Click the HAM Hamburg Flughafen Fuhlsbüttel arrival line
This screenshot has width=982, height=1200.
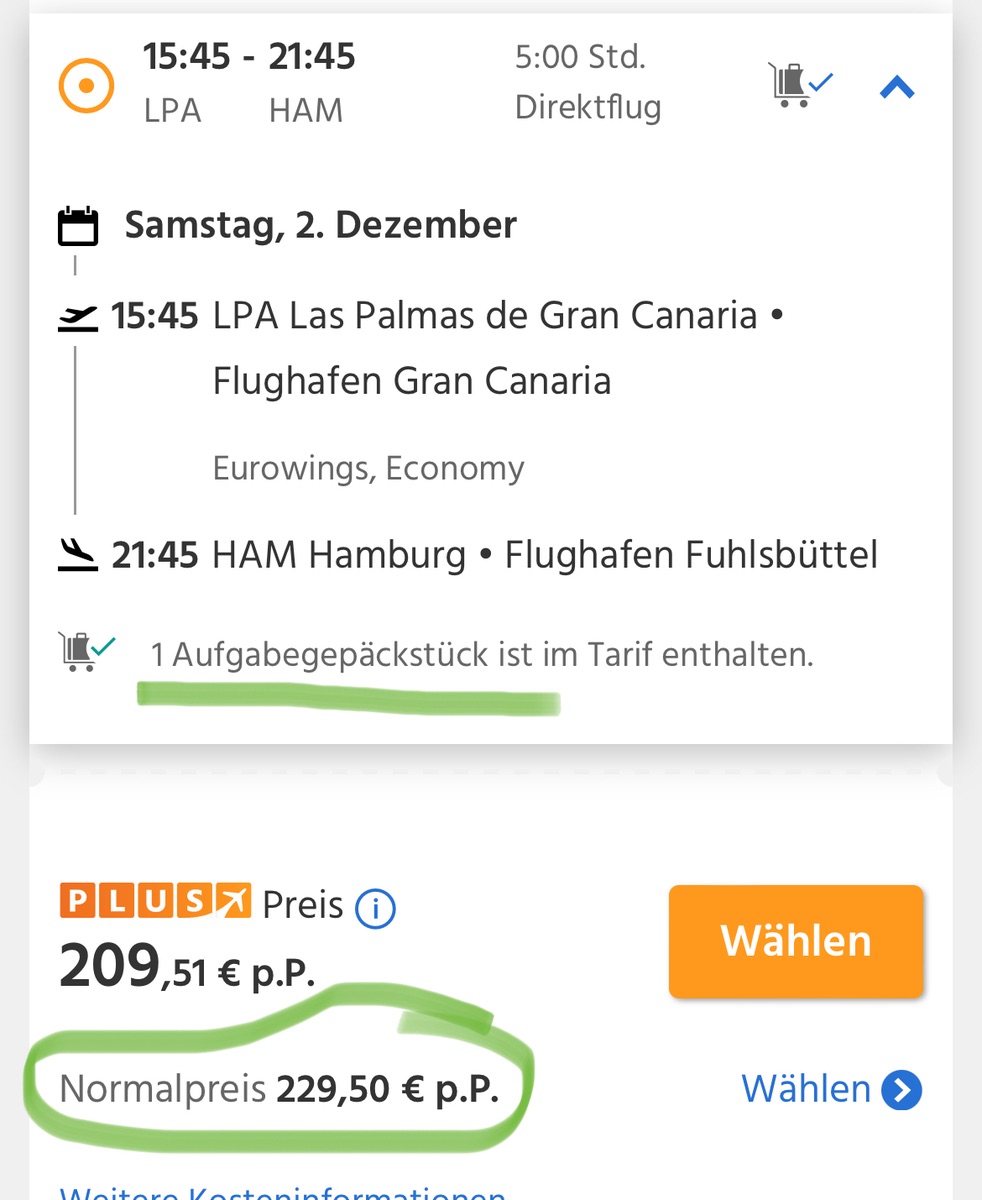pyautogui.click(x=544, y=554)
